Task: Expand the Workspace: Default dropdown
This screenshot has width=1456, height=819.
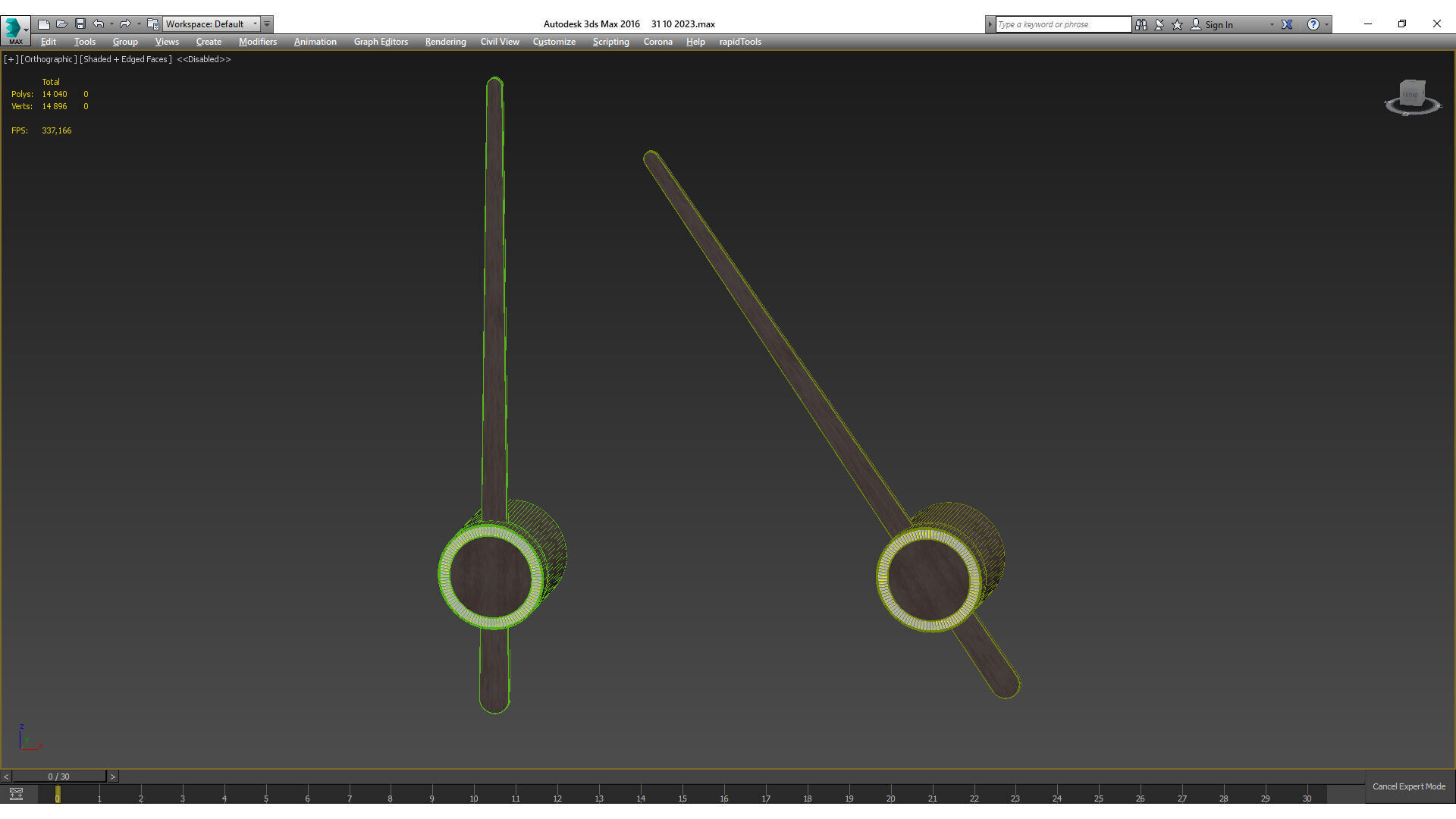Action: 255,24
